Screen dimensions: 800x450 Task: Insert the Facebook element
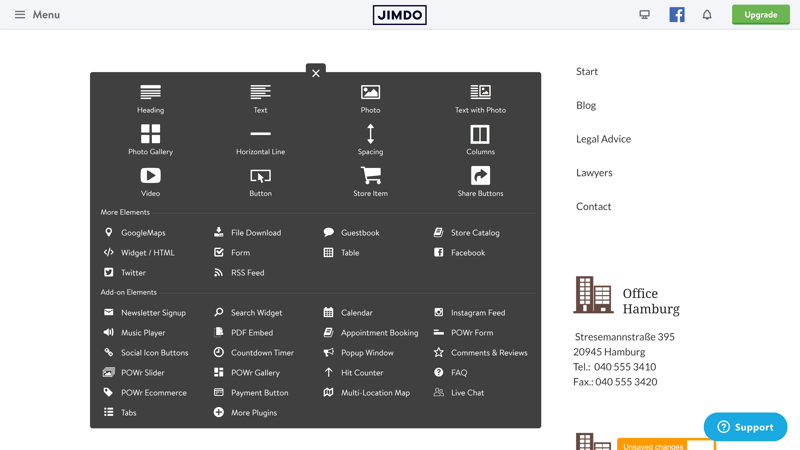point(459,253)
